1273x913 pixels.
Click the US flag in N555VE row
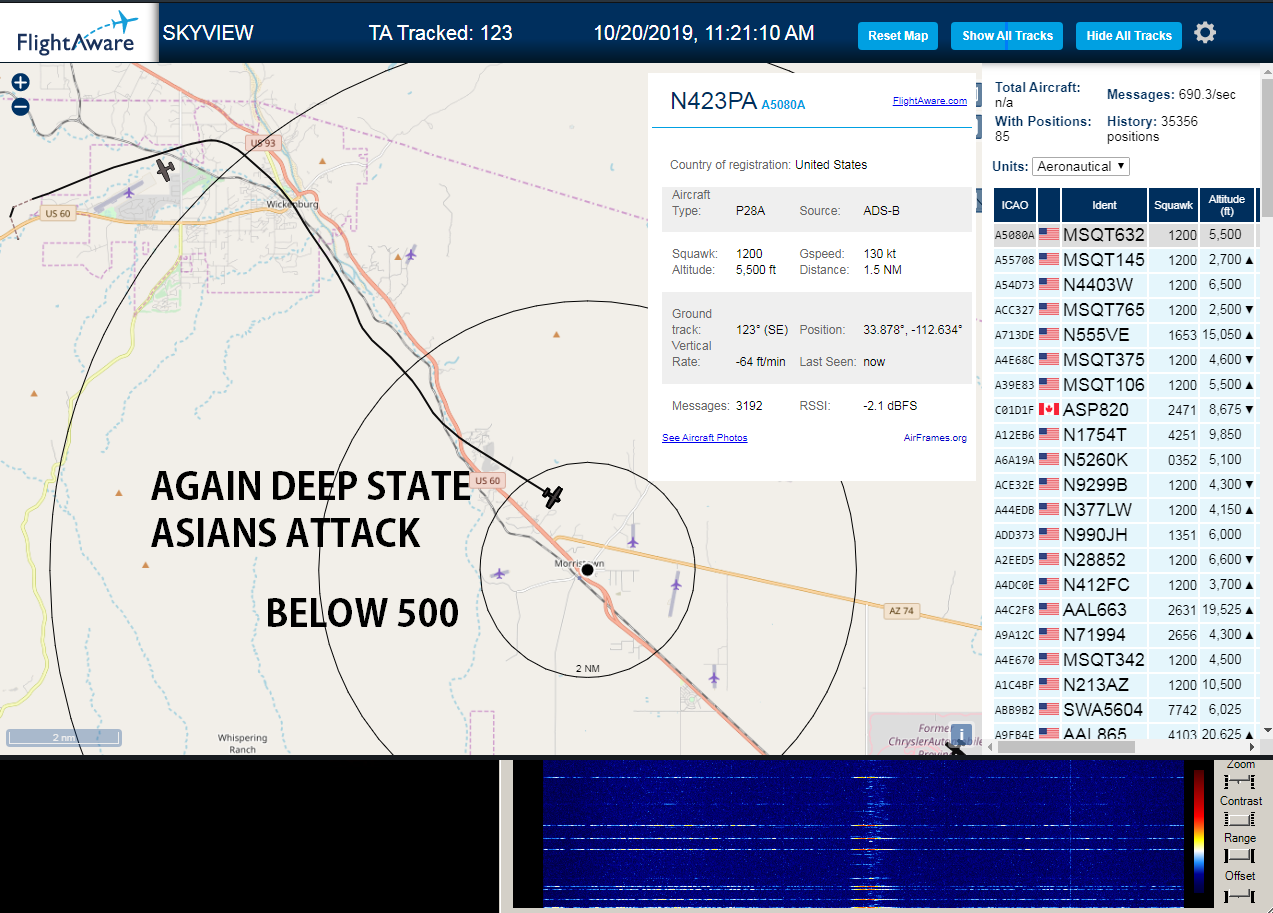(x=1049, y=335)
